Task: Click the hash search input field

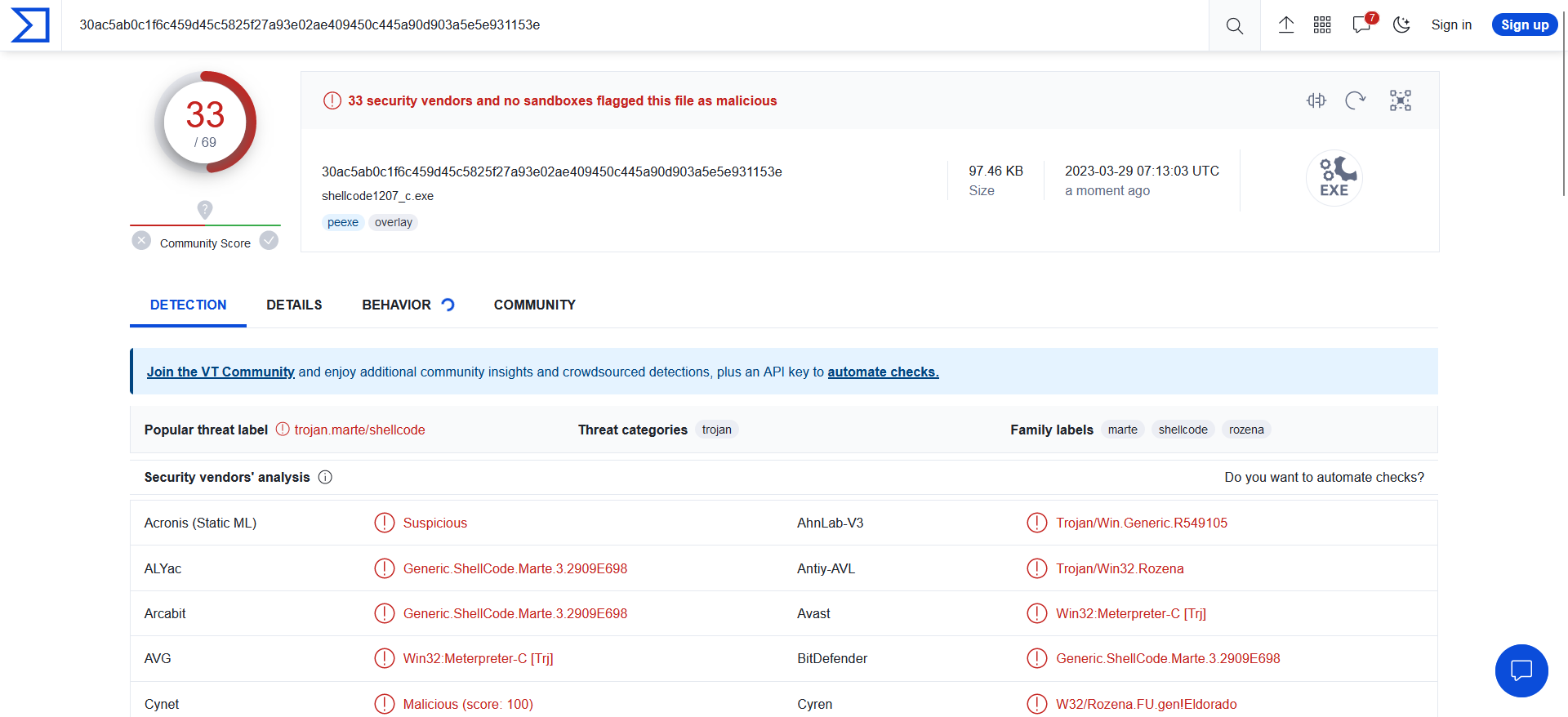Action: tap(635, 25)
